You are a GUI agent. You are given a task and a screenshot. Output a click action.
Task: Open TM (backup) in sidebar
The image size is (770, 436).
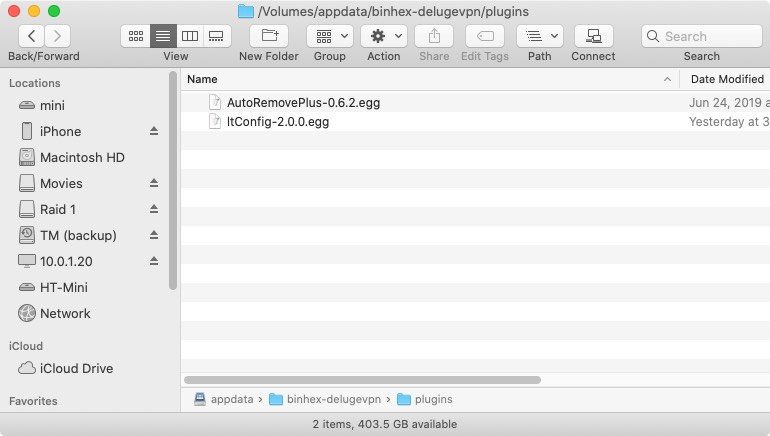[x=78, y=236]
